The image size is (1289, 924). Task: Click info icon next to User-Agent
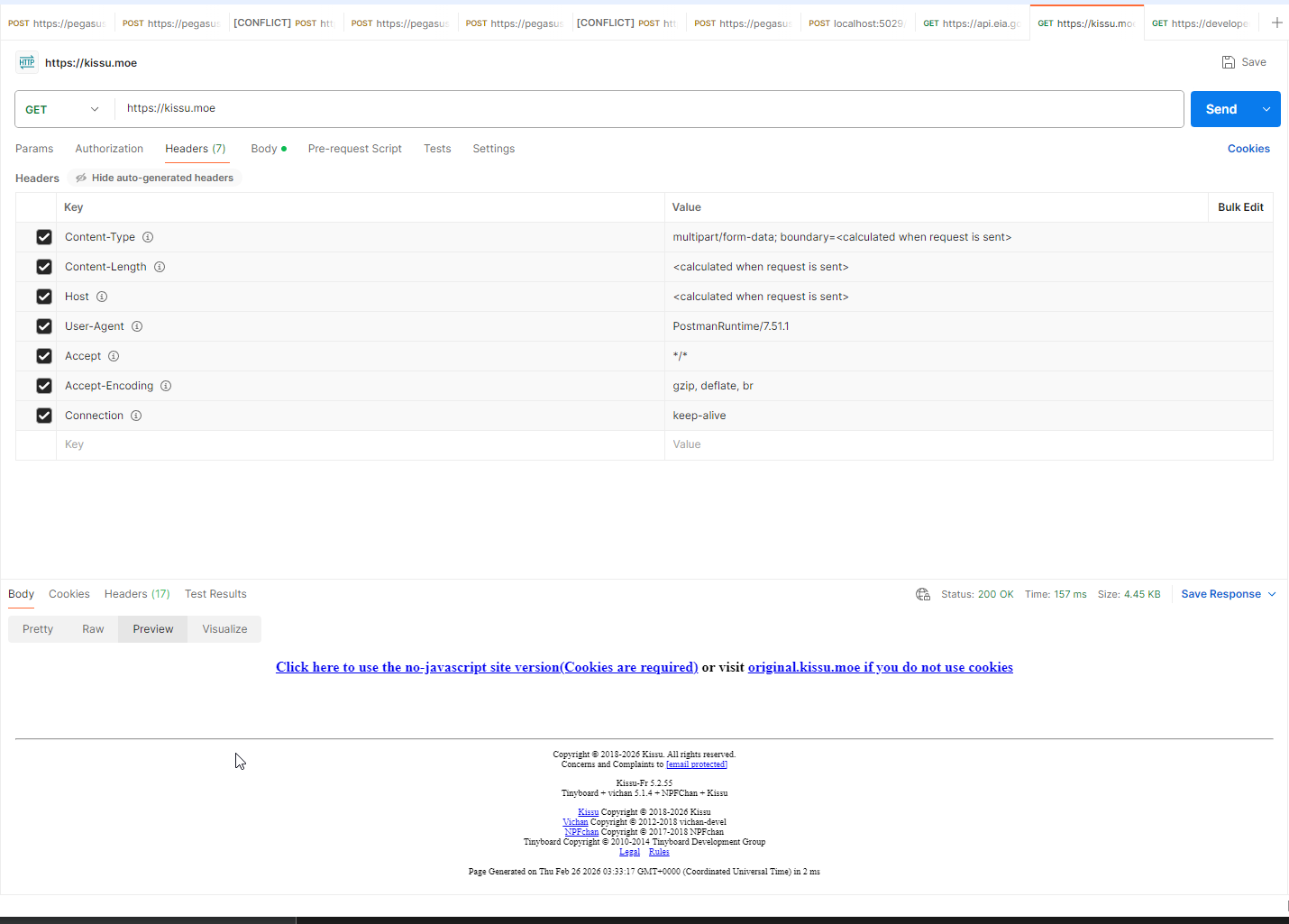pos(137,326)
